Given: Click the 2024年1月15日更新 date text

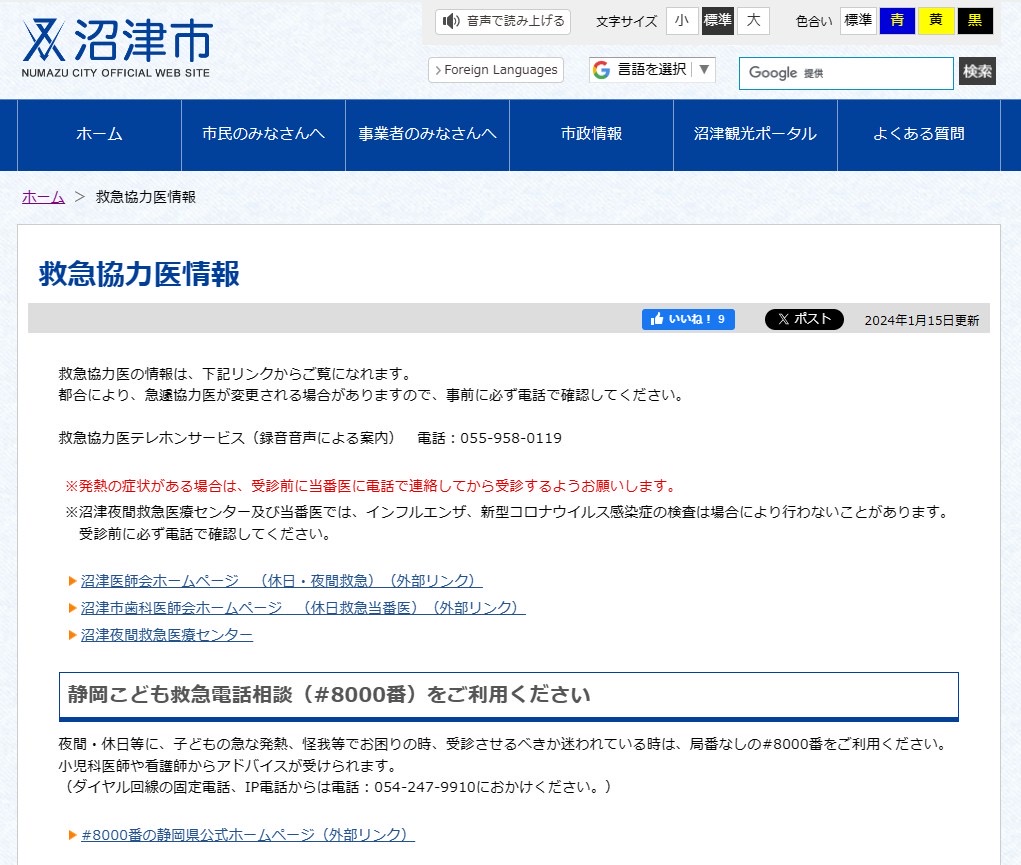Looking at the screenshot, I should point(921,320).
